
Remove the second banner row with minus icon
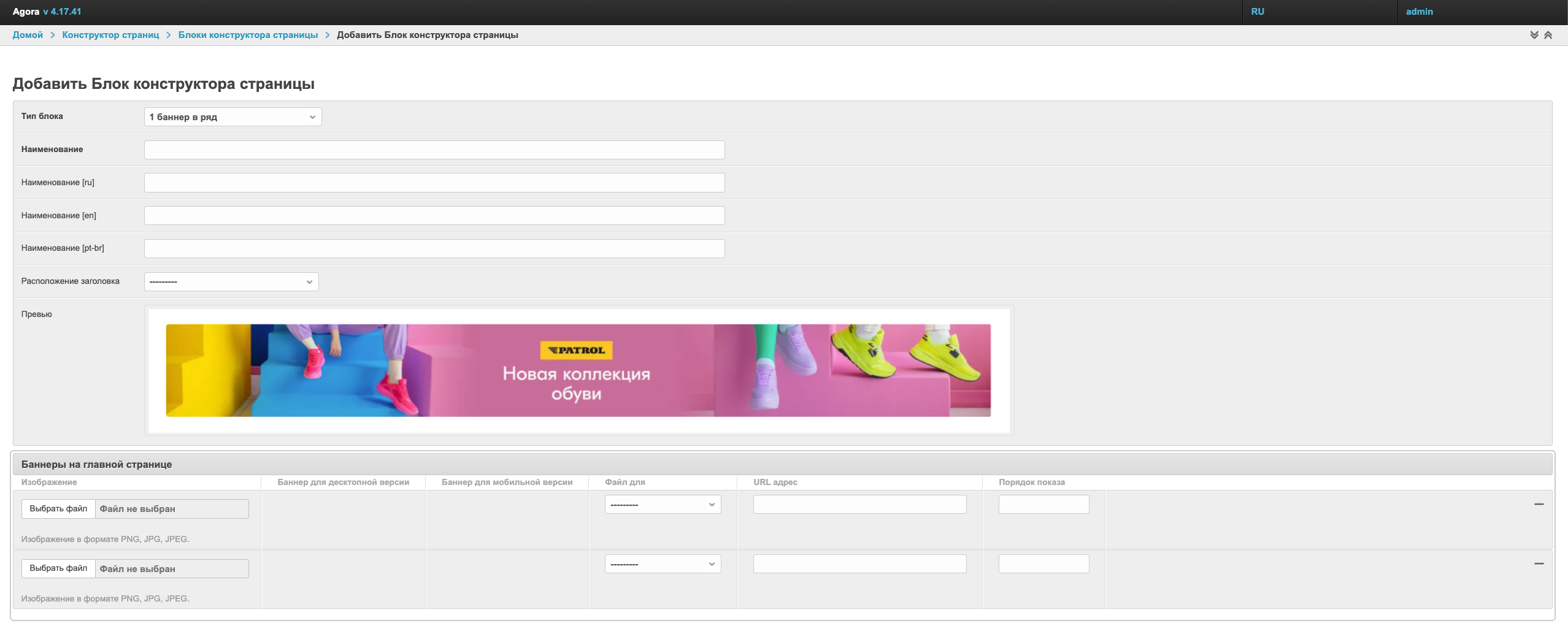pyautogui.click(x=1539, y=563)
